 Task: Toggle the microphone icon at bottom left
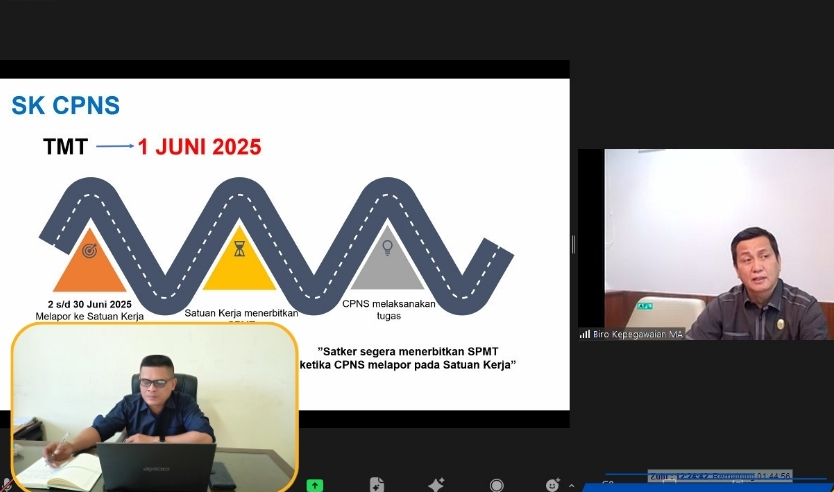(6, 485)
